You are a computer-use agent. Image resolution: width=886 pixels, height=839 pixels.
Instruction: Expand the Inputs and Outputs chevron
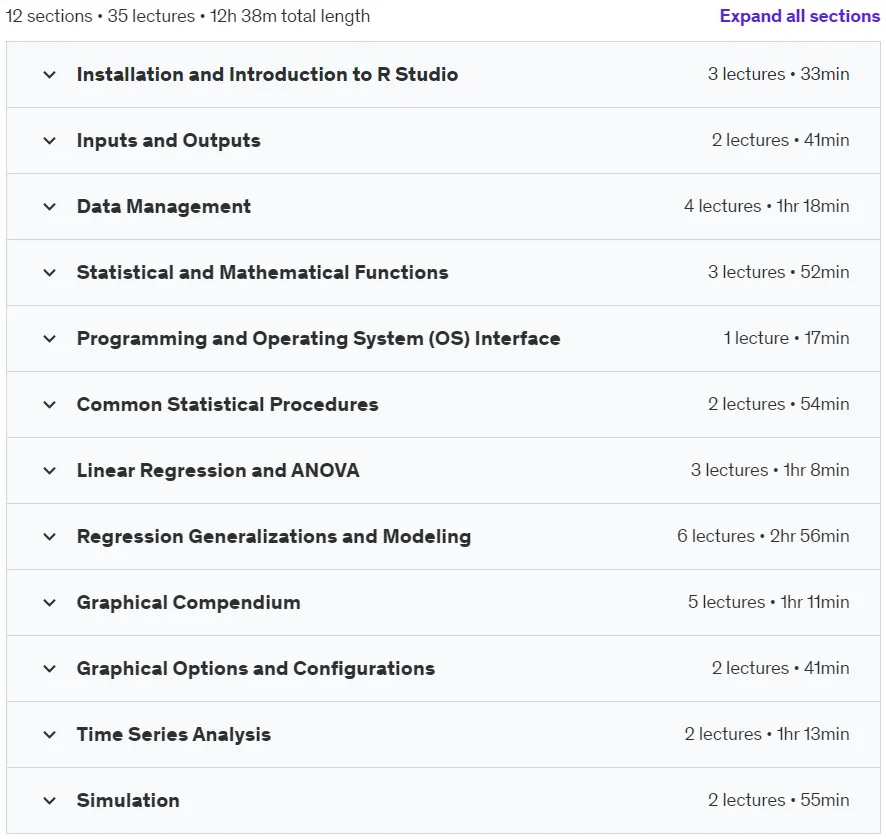(x=50, y=141)
